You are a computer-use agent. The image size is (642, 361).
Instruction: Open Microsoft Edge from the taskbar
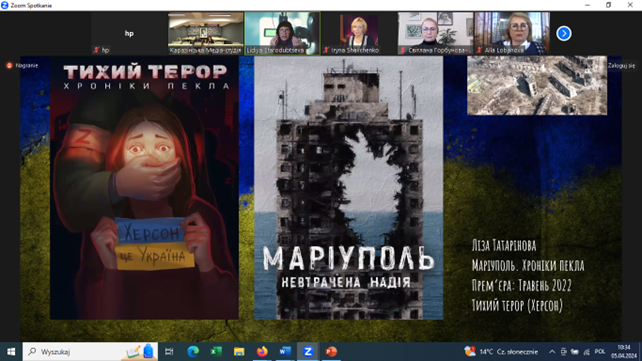pos(193,351)
